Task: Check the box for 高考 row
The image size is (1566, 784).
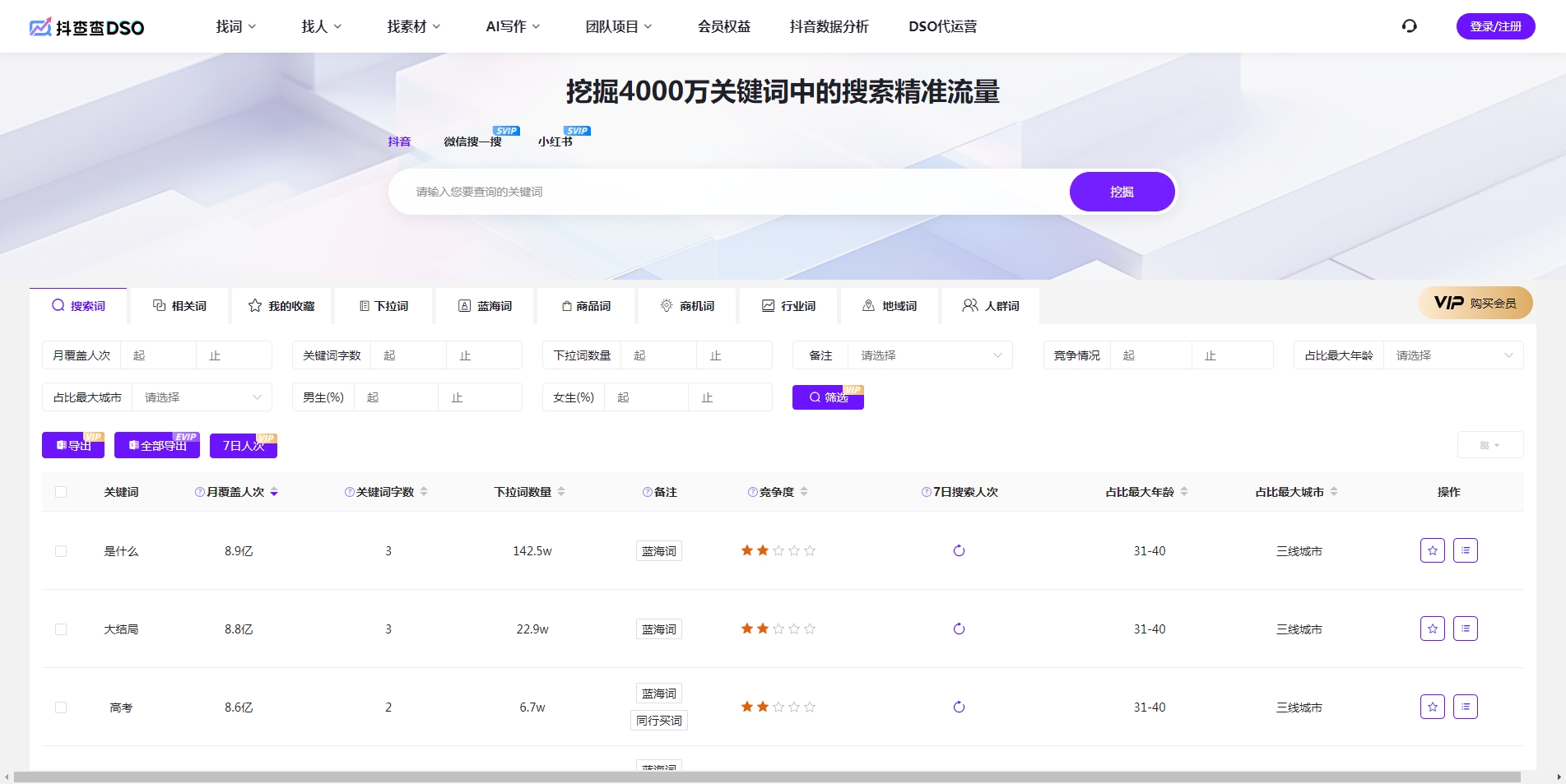Action: (61, 707)
